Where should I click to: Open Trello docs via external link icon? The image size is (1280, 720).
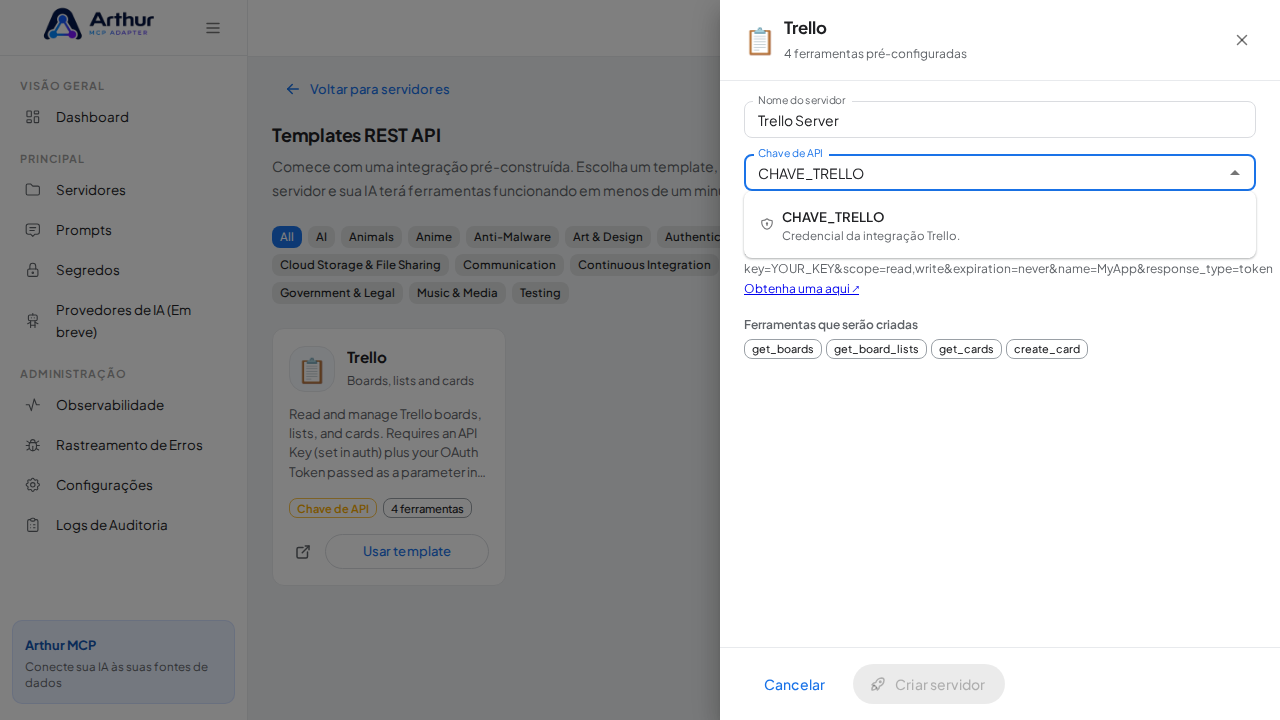pyautogui.click(x=303, y=552)
